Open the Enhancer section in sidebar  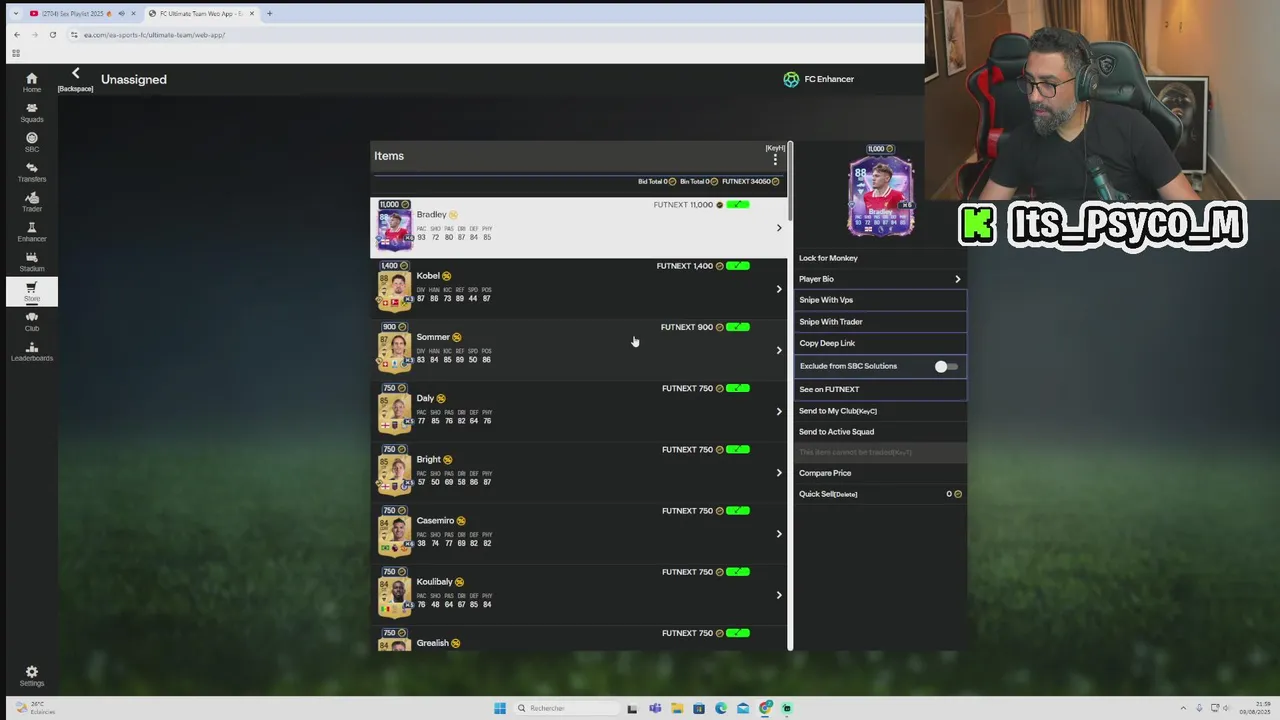31,232
